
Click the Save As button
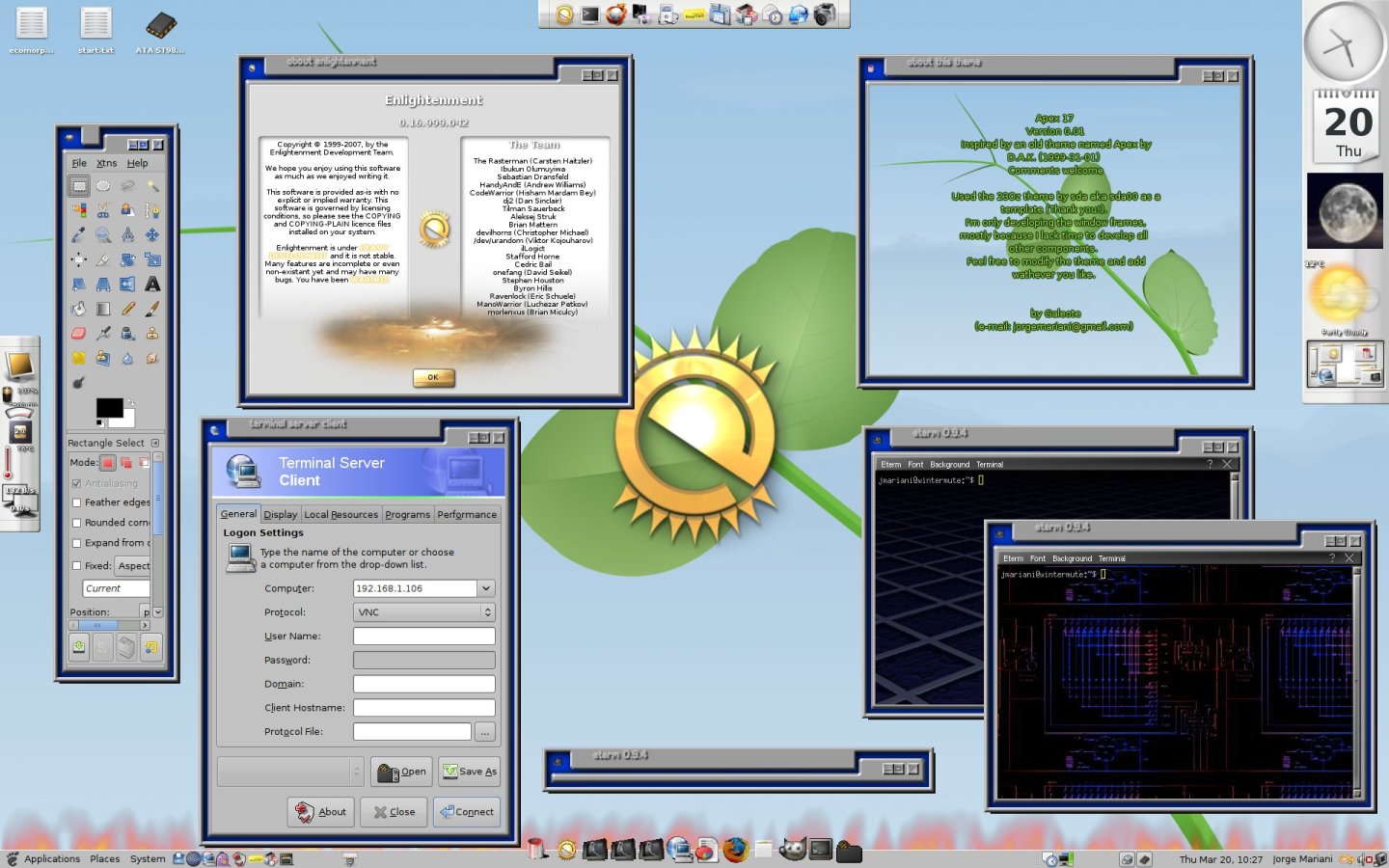click(470, 772)
